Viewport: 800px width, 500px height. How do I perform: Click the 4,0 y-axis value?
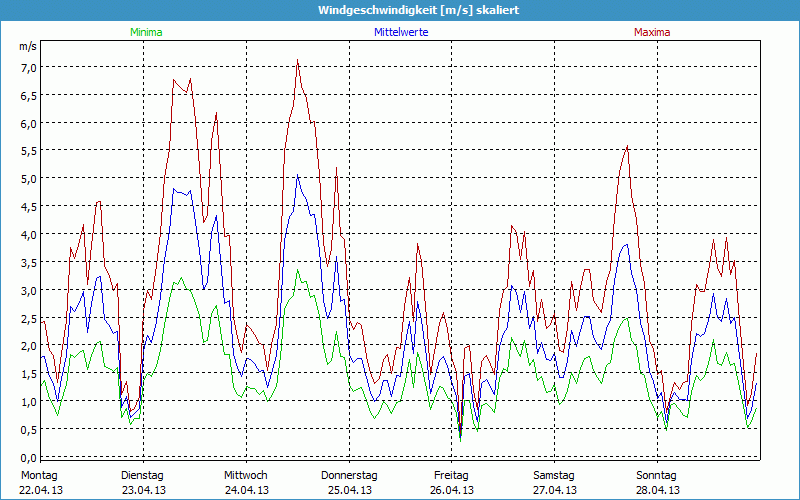click(28, 235)
